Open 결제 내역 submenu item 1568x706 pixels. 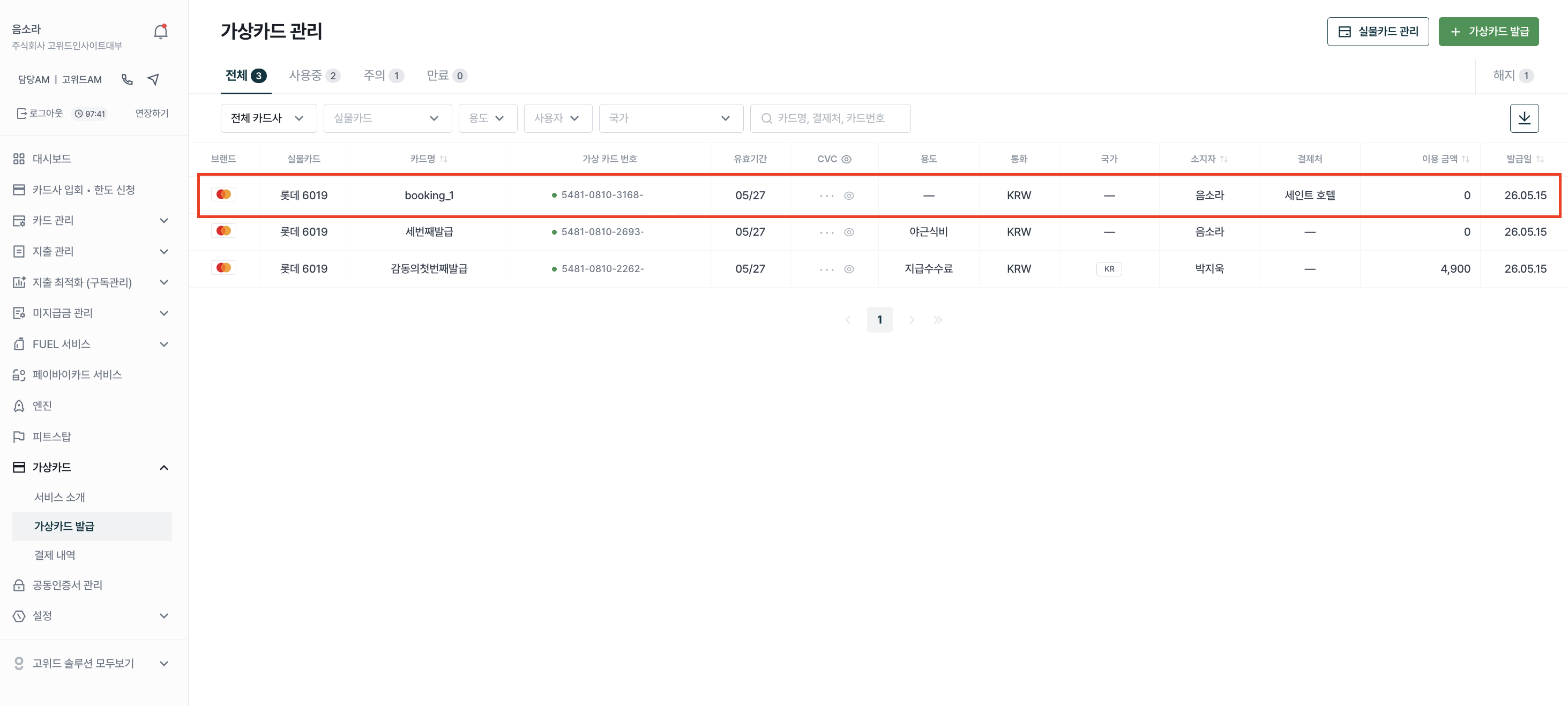click(55, 555)
